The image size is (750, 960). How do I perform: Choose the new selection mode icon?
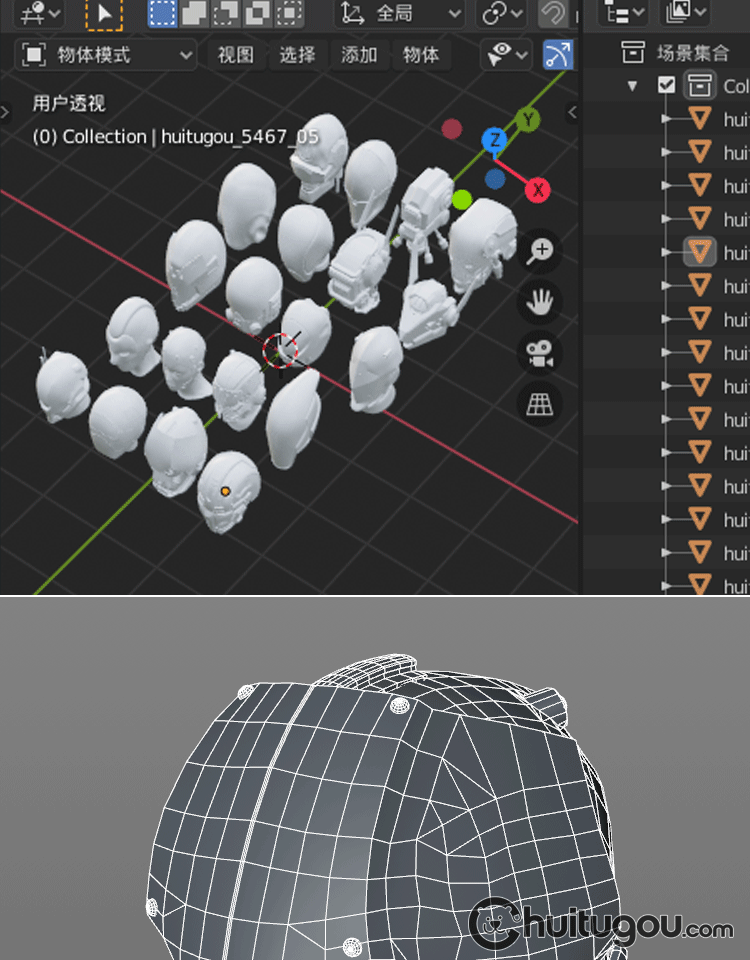point(162,13)
